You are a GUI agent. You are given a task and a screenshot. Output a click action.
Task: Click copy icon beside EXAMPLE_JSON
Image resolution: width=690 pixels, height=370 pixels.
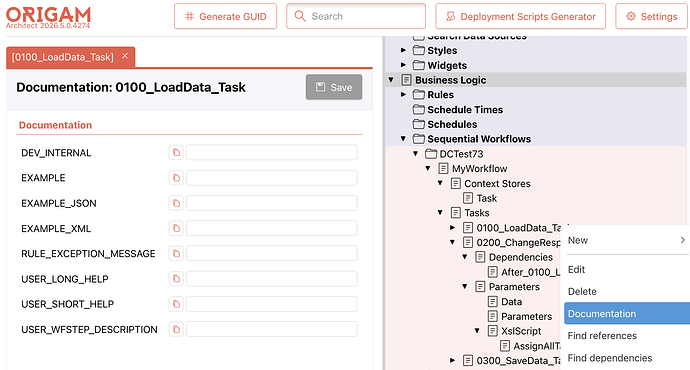click(x=176, y=203)
